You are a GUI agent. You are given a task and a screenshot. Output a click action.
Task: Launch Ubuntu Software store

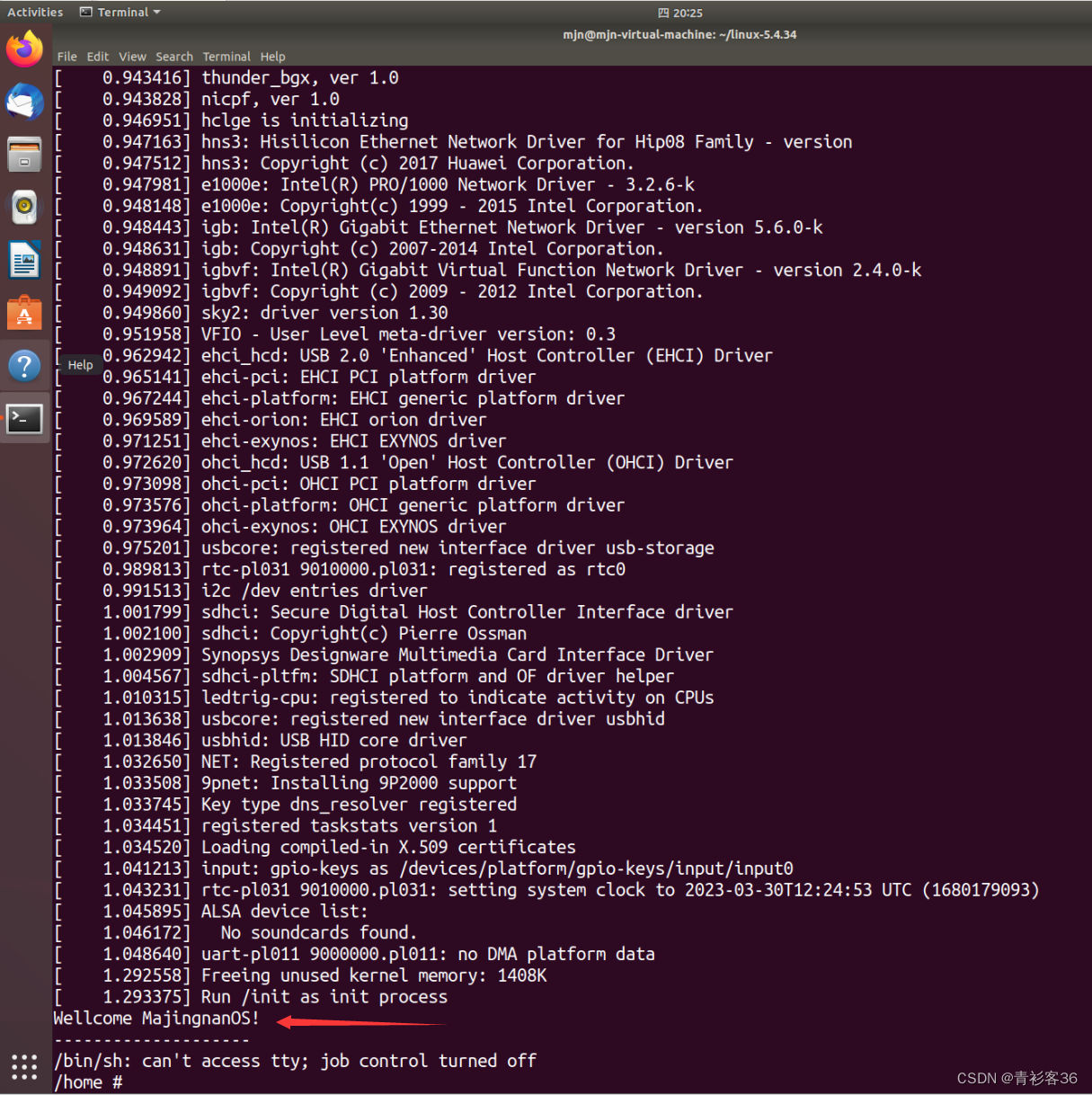[x=24, y=313]
